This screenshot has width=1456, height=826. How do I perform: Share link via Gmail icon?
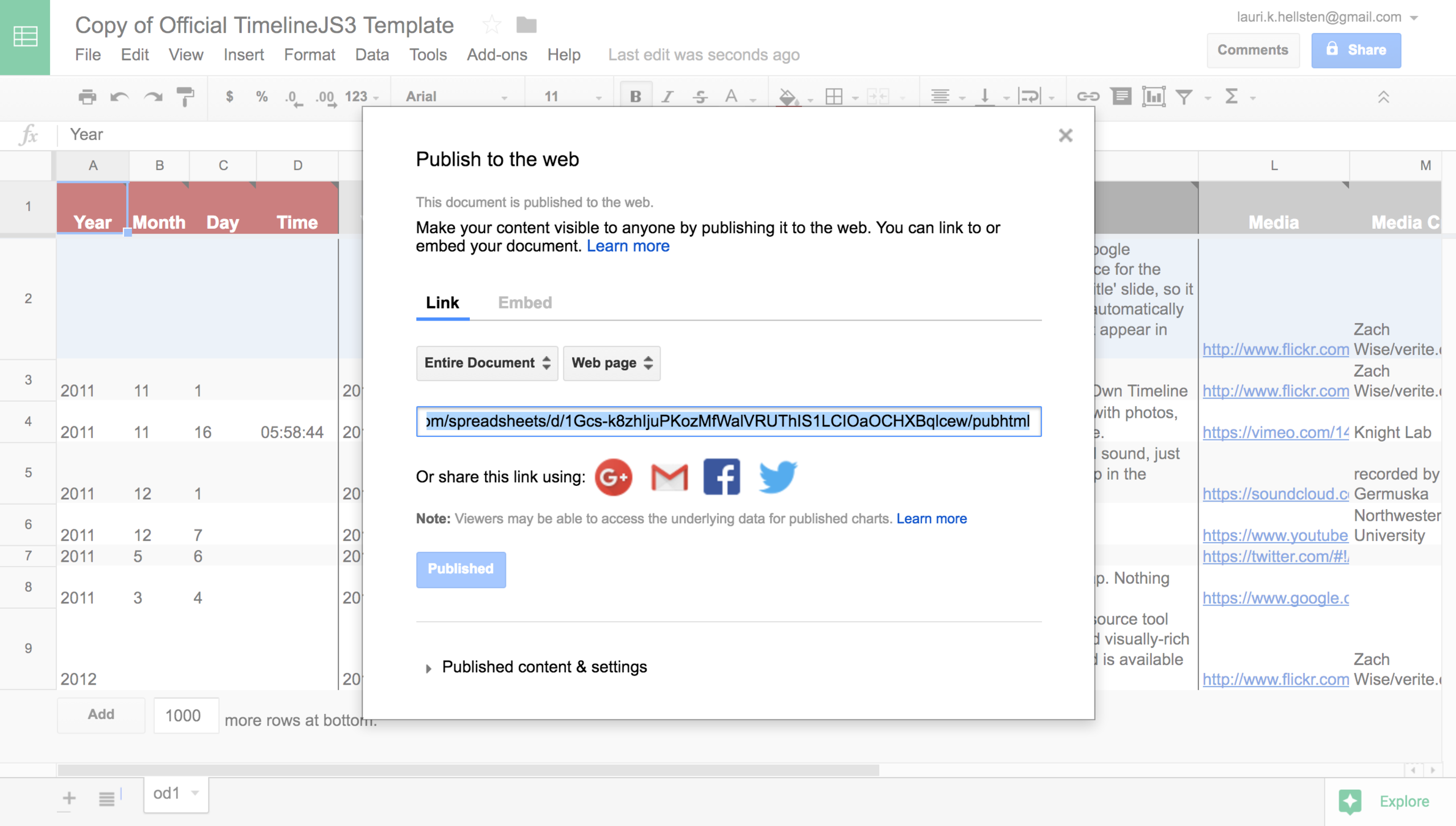pos(669,477)
